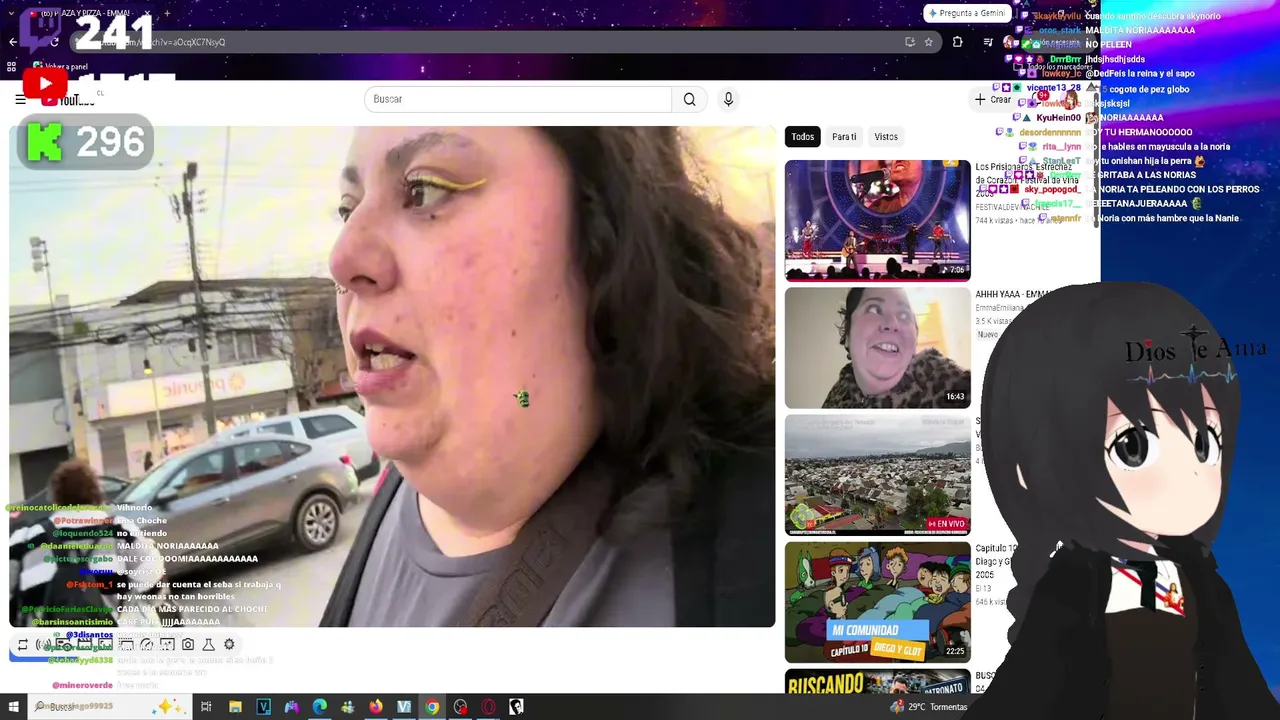Click Pregunta a Gemini button

click(967, 13)
